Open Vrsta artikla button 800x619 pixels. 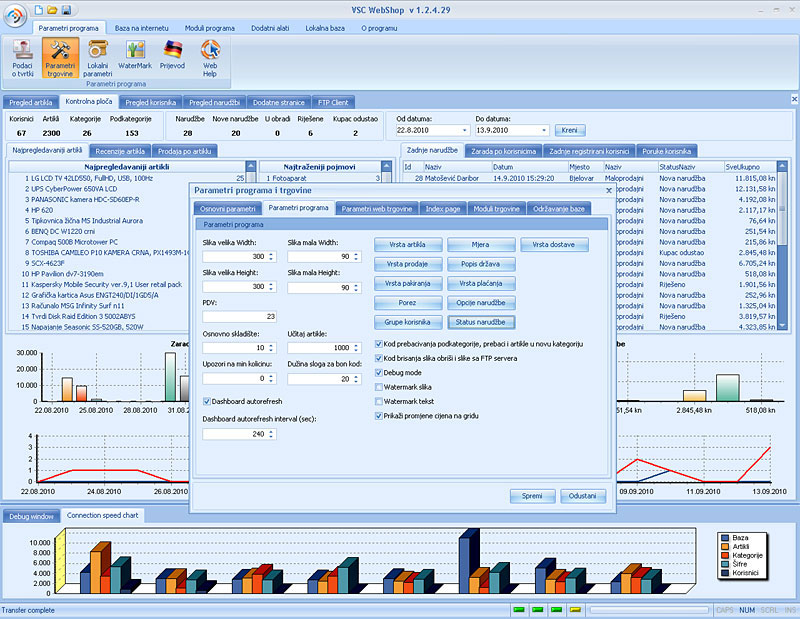[407, 244]
